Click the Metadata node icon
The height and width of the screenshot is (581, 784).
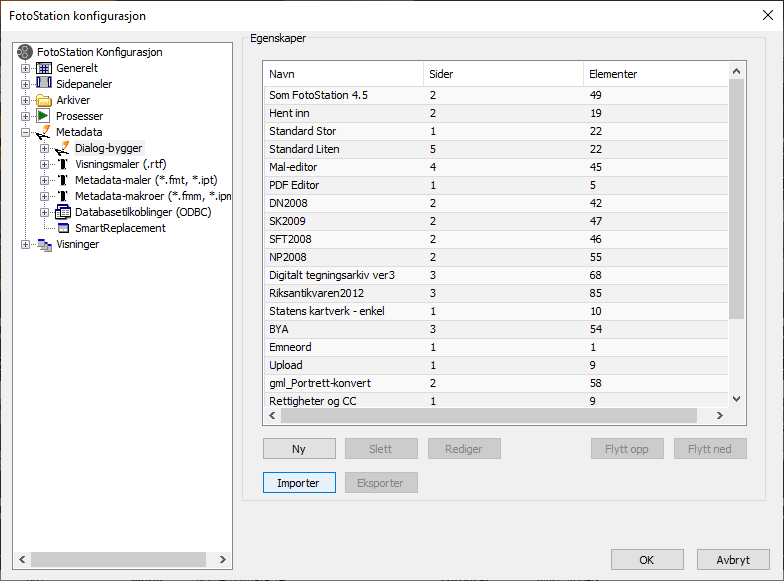pyautogui.click(x=44, y=132)
